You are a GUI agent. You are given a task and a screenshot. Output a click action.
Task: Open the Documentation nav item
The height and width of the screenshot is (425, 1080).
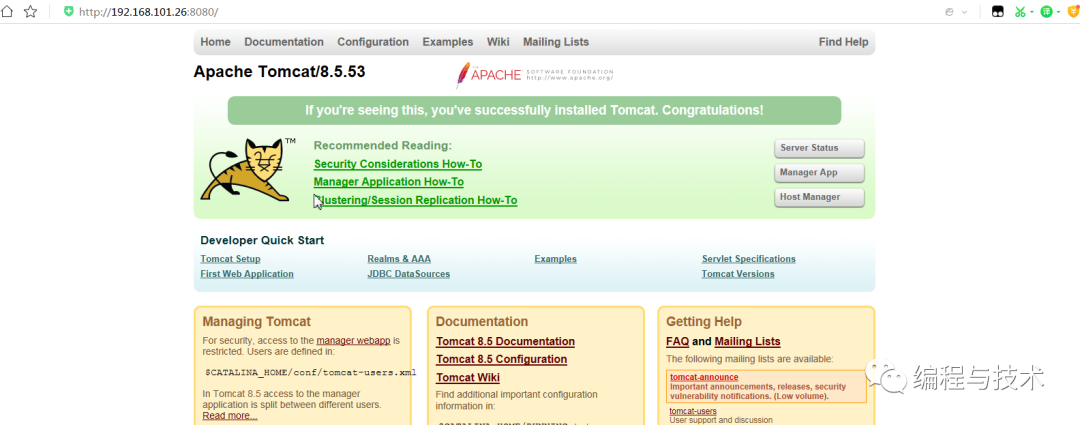(x=284, y=42)
